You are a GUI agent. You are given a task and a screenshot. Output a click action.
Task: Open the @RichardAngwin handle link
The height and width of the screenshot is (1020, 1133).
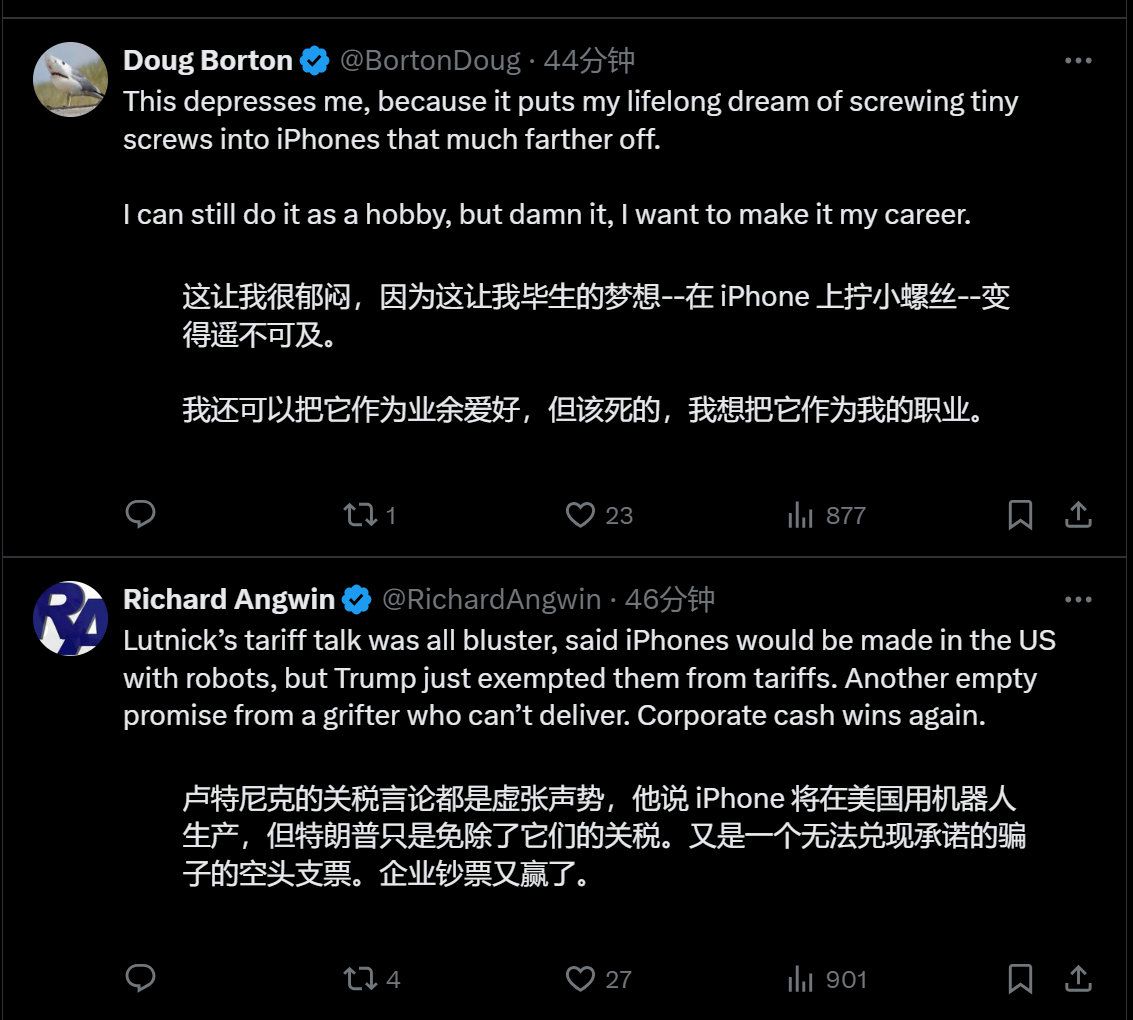(x=491, y=599)
